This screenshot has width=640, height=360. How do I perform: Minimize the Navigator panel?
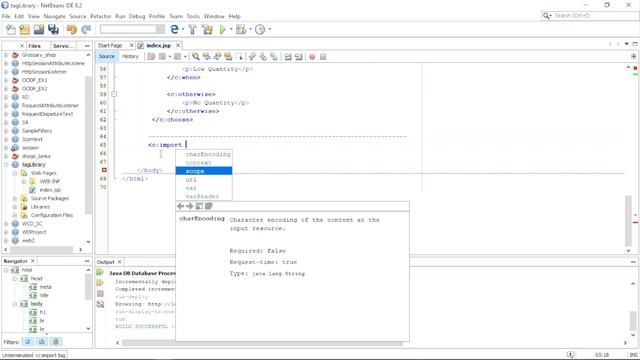coord(87,261)
